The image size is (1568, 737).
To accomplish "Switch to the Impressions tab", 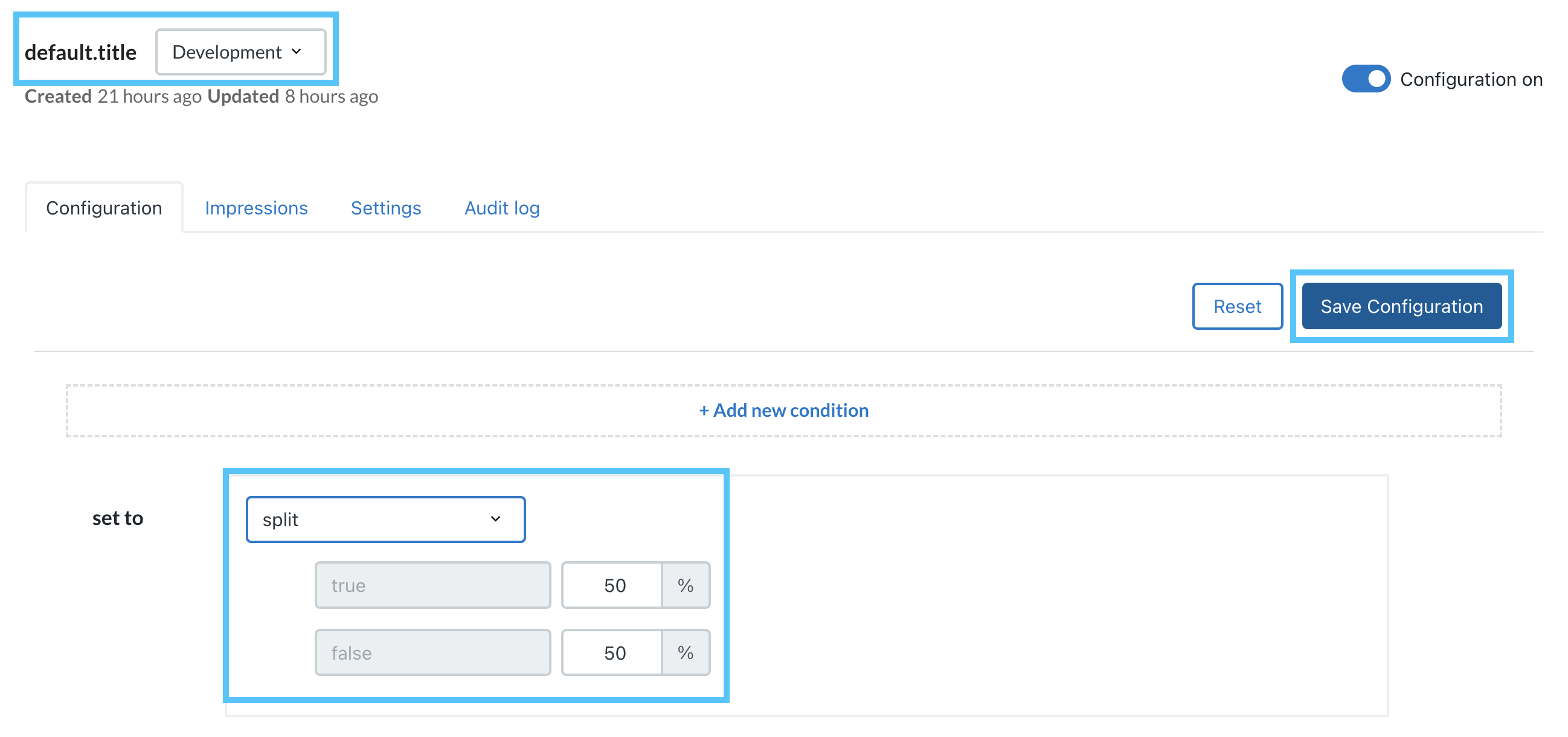I will pyautogui.click(x=255, y=208).
